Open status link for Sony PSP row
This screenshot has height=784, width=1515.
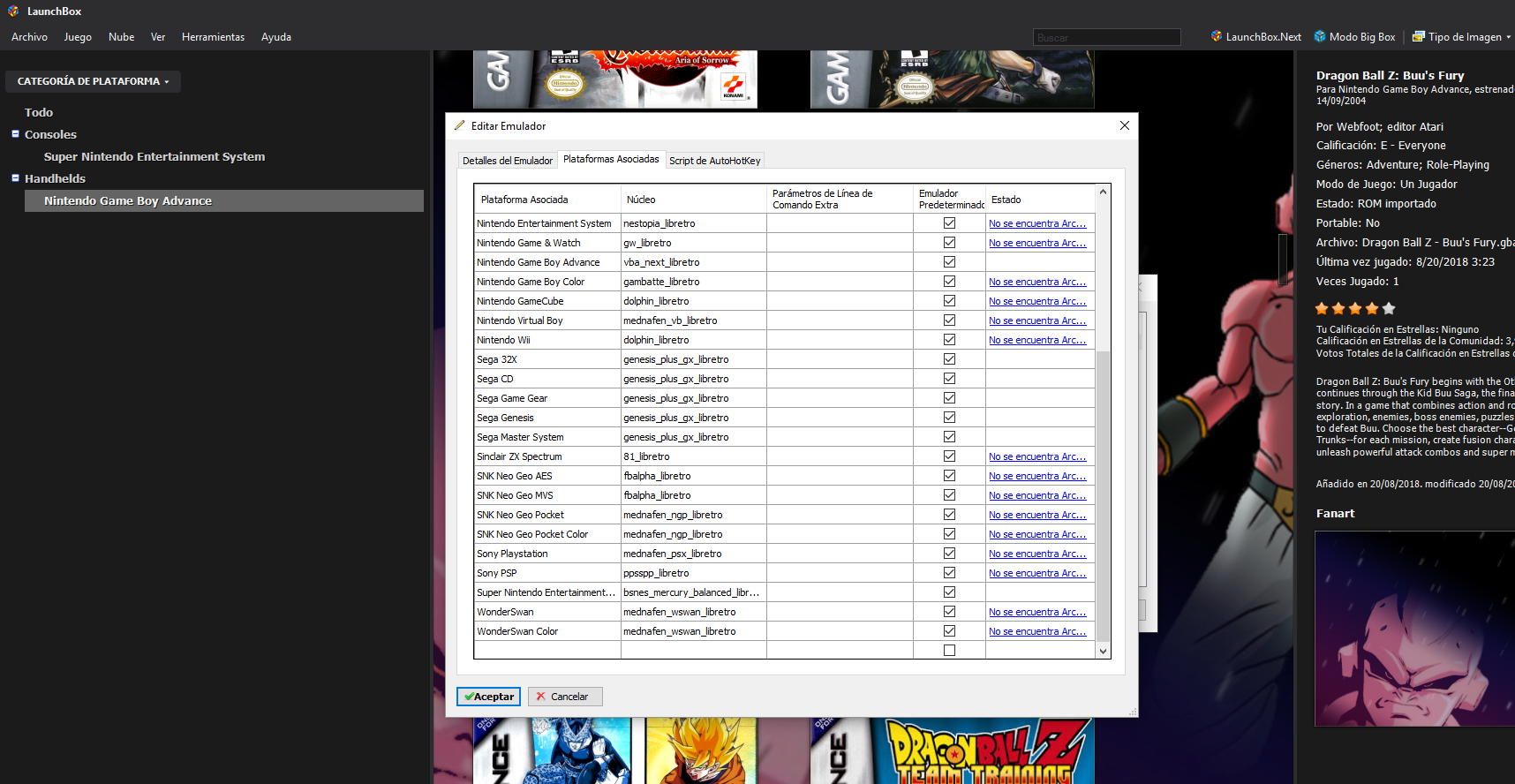[x=1037, y=574]
